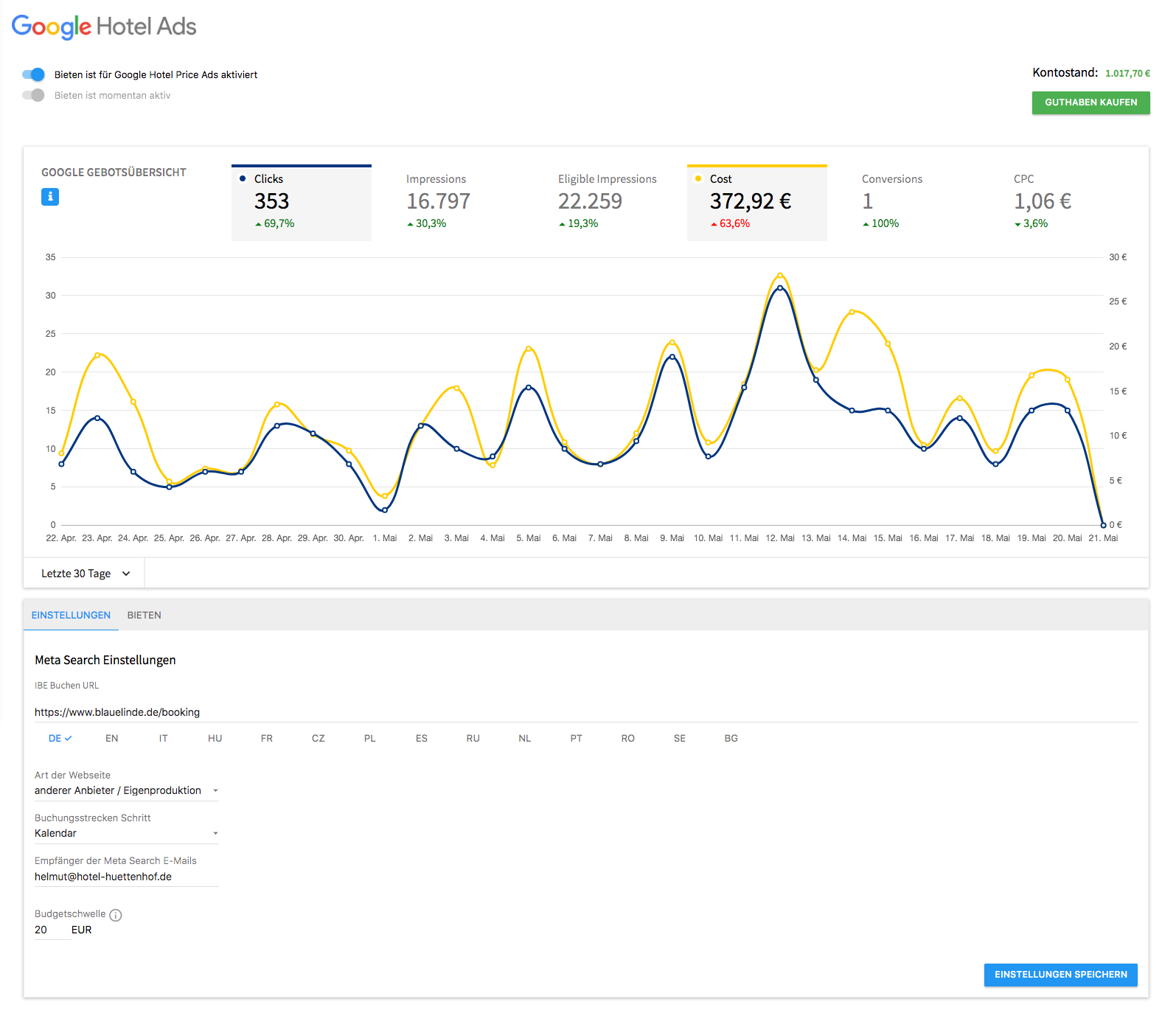
Task: Select the ES language tab
Action: 422,738
